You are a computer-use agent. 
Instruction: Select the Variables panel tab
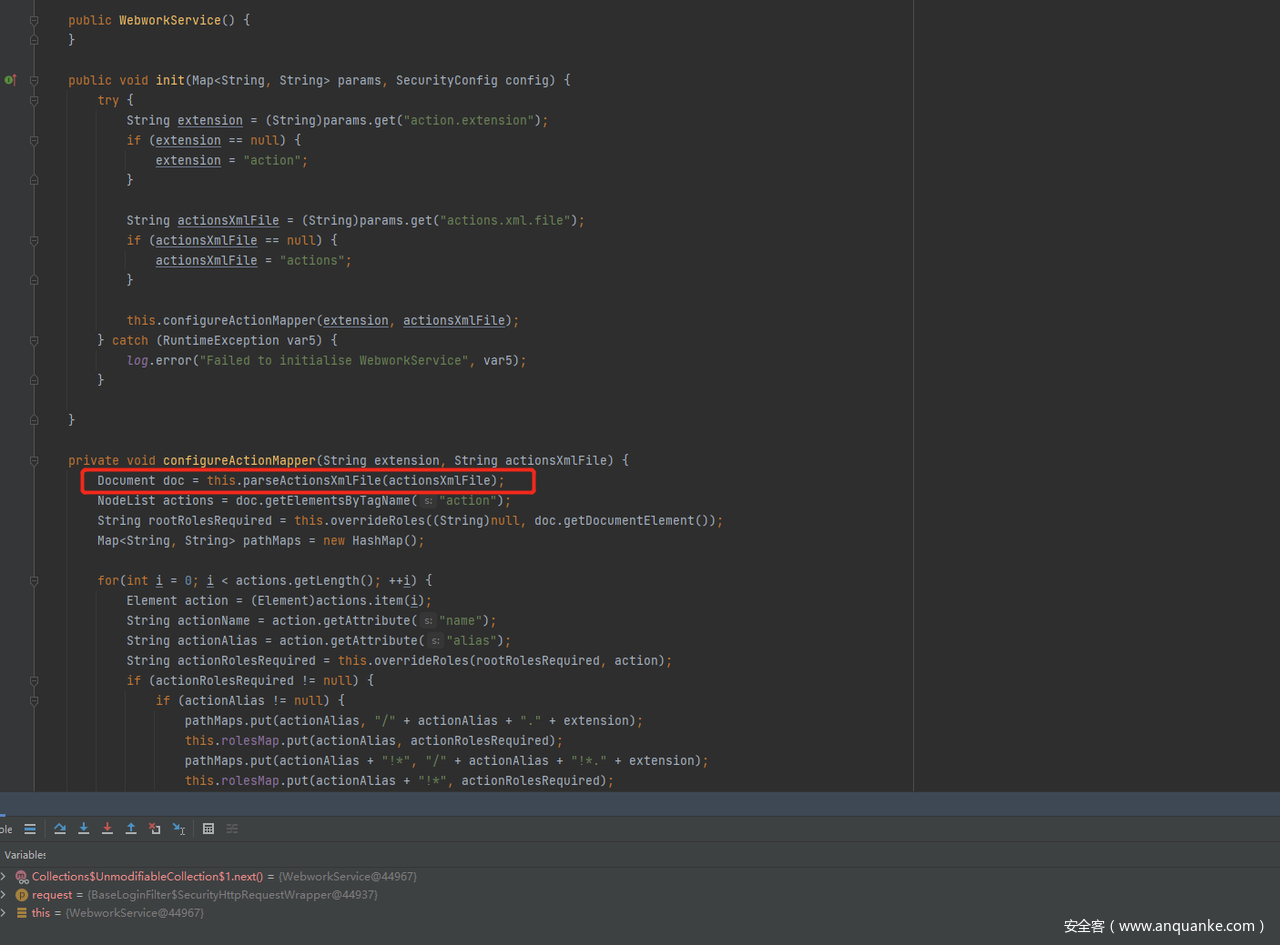24,855
